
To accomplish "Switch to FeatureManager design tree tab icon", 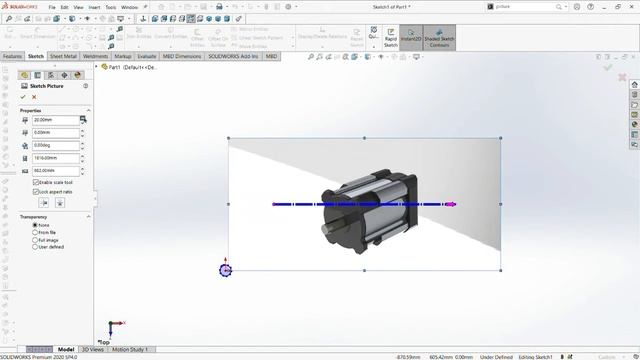I will pos(24,75).
